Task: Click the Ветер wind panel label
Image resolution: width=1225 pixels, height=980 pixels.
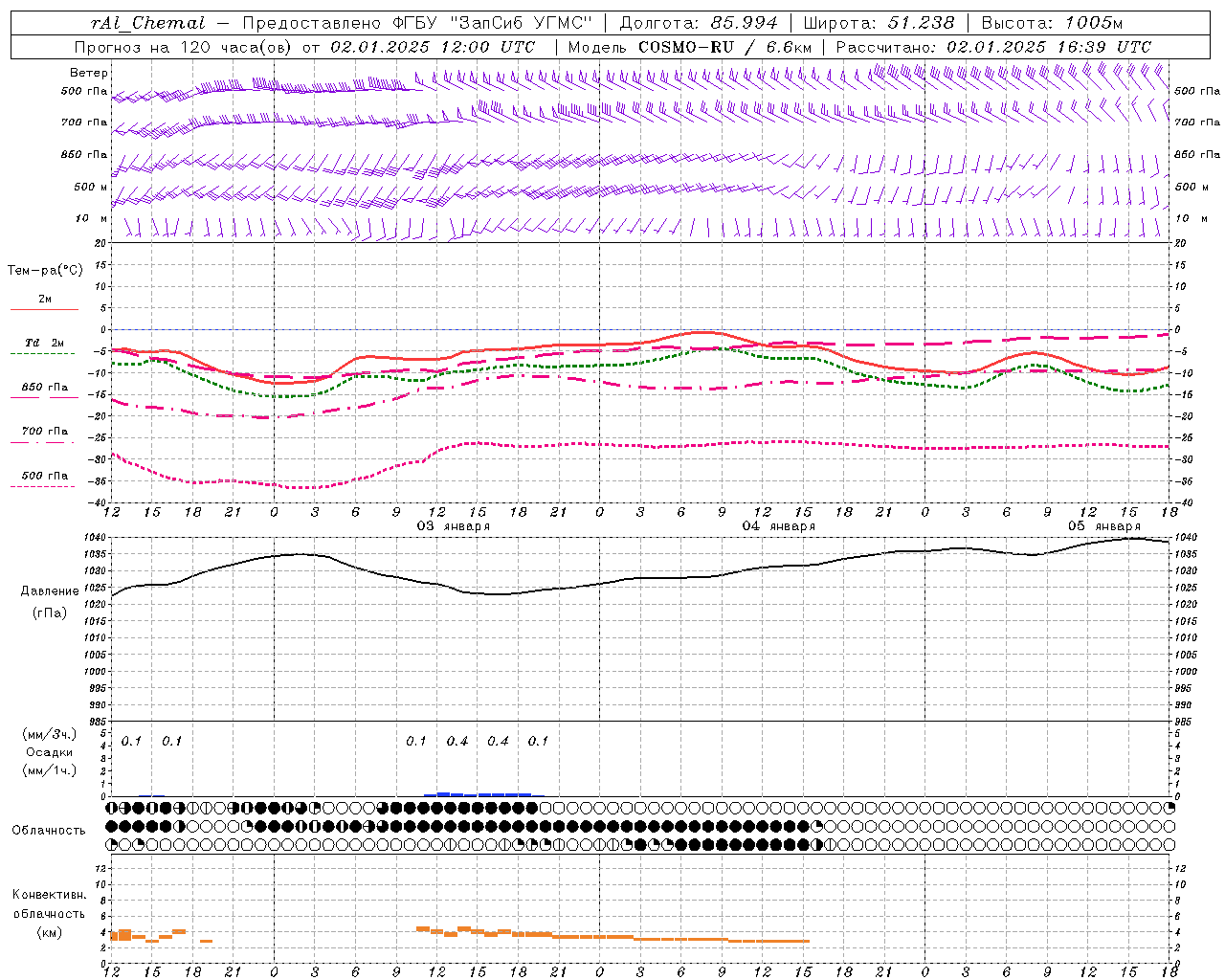Action: [89, 73]
